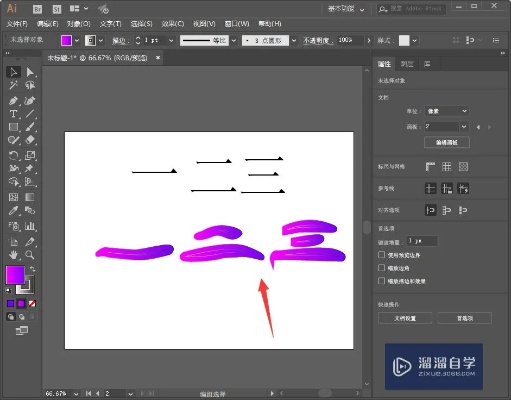Enable Scale Strokes & Effects checkbox
The height and width of the screenshot is (400, 511).
pos(382,281)
